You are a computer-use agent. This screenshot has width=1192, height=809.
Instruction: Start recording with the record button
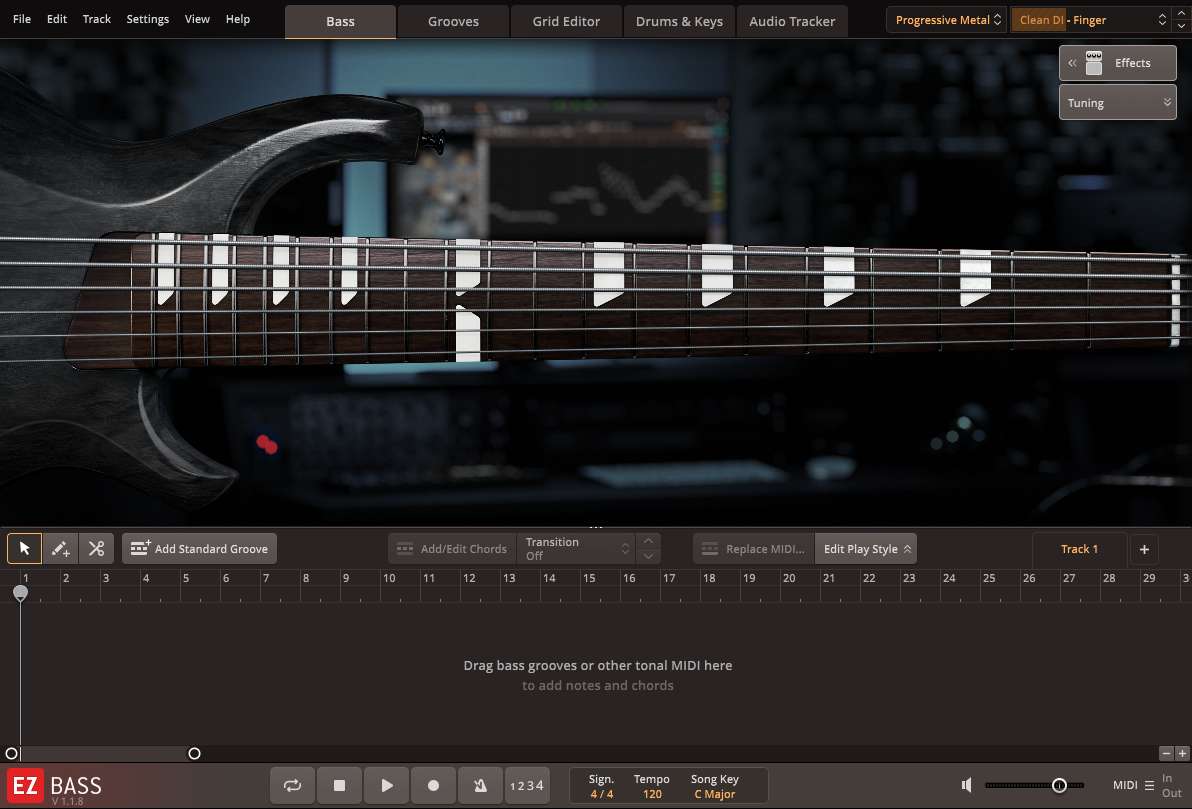point(433,785)
